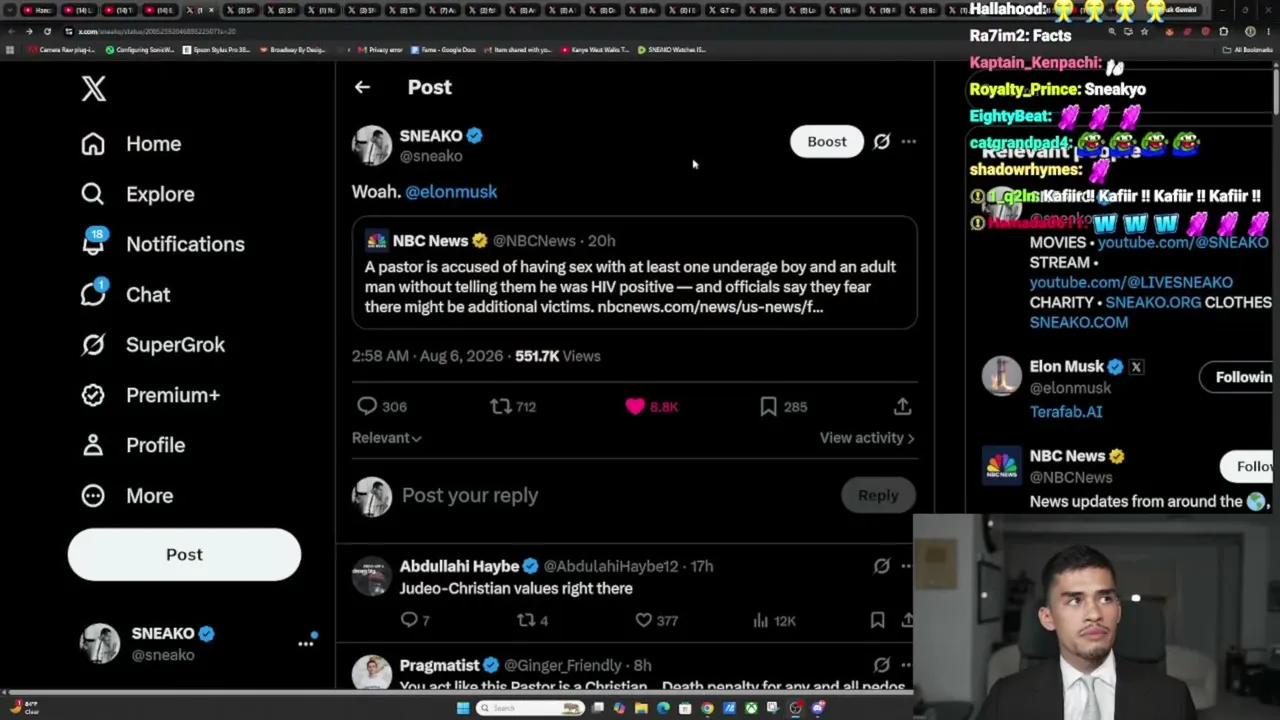
Task: Open the Home page from sidebar
Action: [131, 144]
